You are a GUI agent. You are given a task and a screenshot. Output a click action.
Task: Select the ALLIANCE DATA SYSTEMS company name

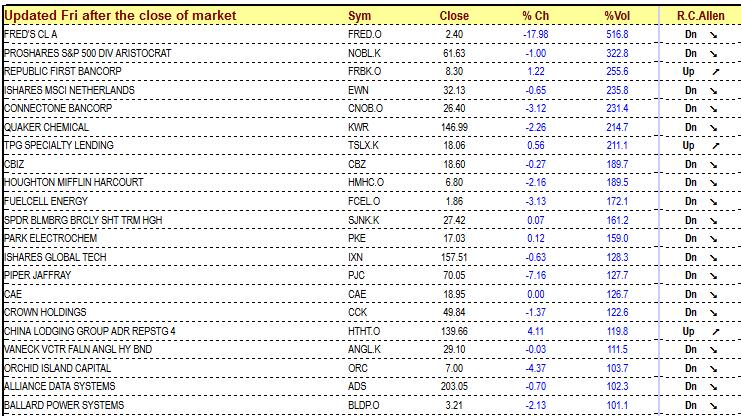pos(60,387)
